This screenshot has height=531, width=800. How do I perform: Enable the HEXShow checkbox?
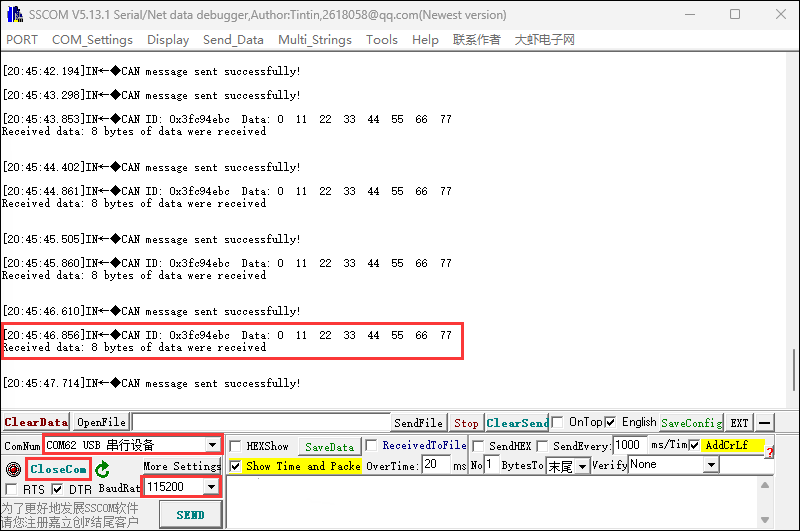[235, 446]
